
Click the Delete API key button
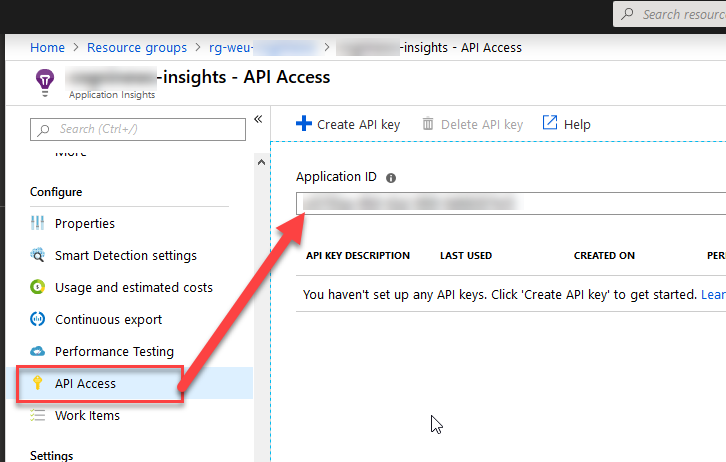coord(472,124)
